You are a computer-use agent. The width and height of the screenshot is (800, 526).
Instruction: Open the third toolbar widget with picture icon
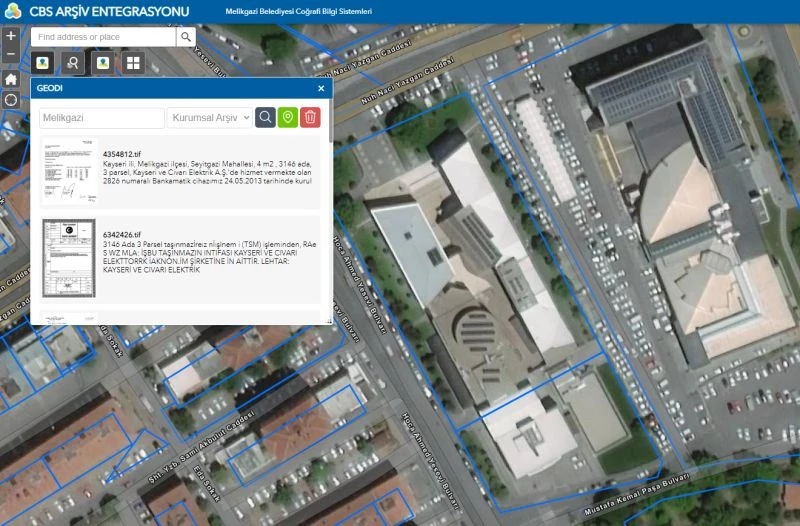pos(103,63)
